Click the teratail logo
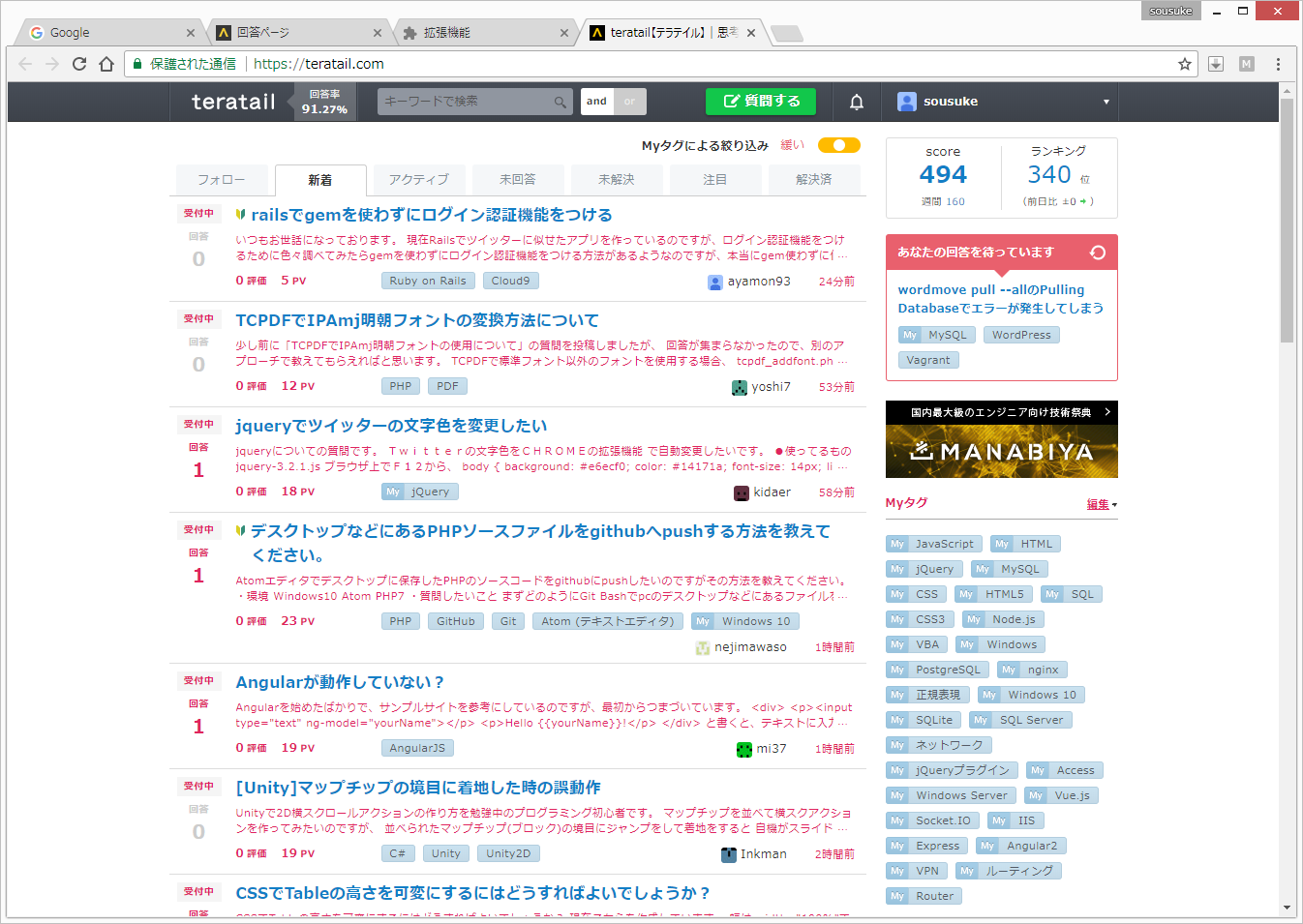1303x924 pixels. [233, 102]
